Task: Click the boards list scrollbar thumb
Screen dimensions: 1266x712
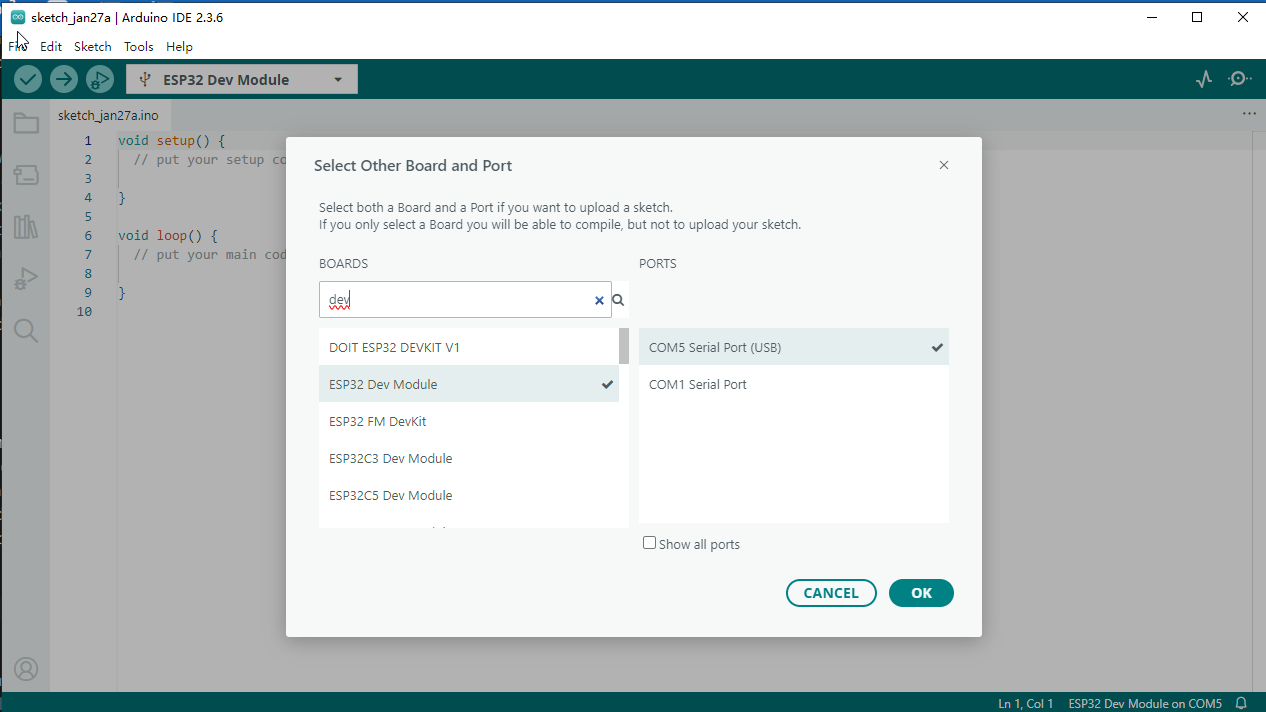Action: coord(624,346)
